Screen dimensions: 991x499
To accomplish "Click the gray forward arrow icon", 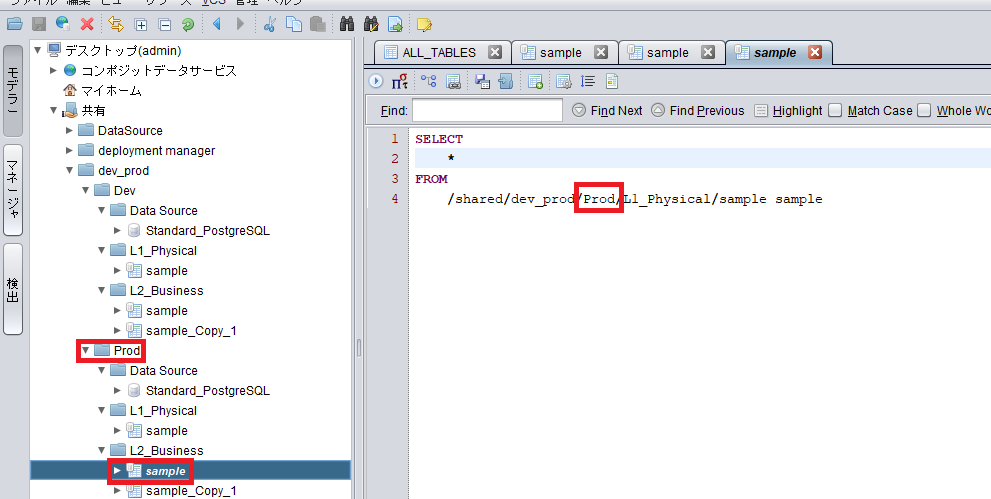I will (240, 24).
